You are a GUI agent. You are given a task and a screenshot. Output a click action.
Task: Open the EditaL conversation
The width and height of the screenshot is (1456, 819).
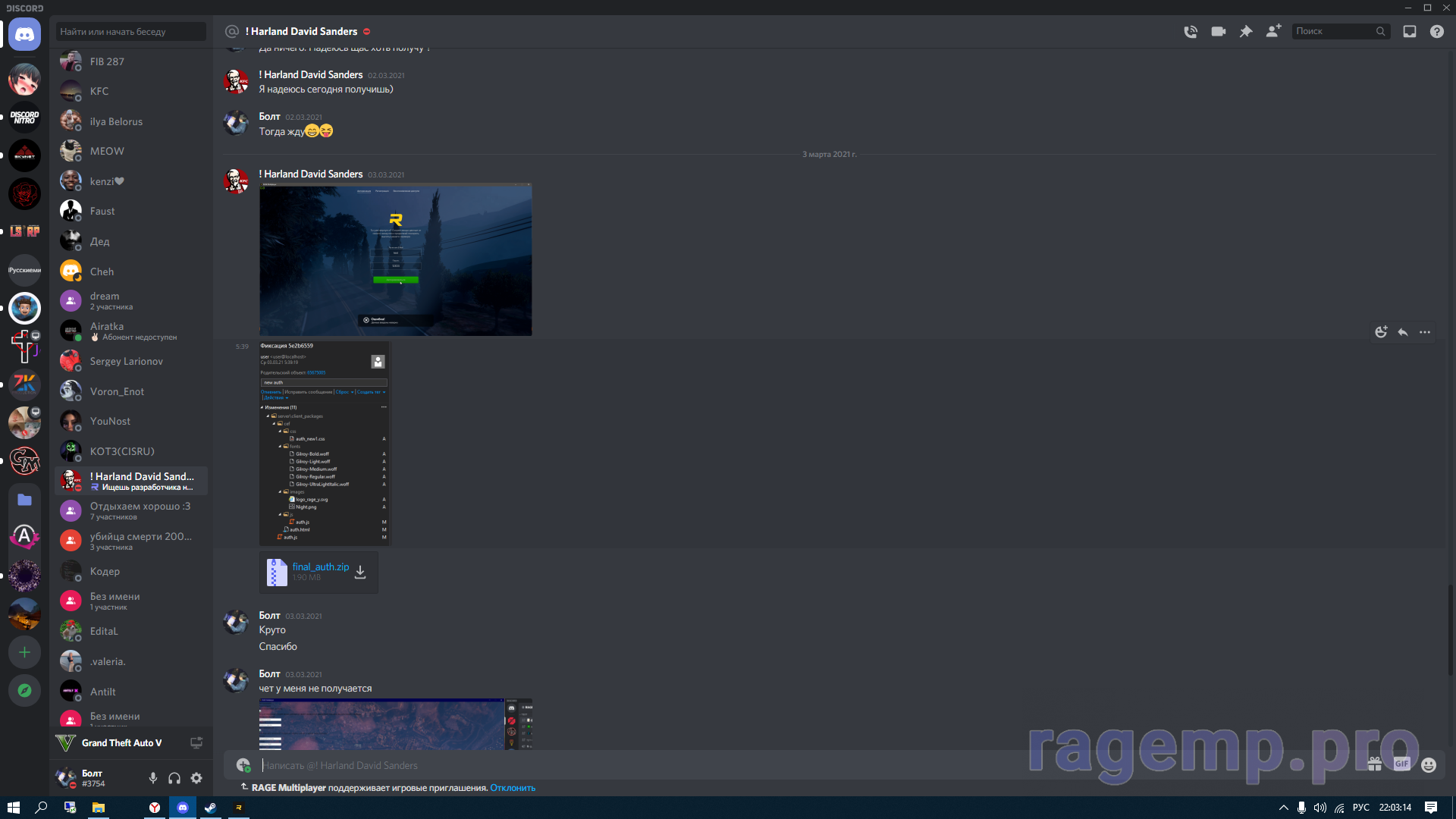point(131,631)
